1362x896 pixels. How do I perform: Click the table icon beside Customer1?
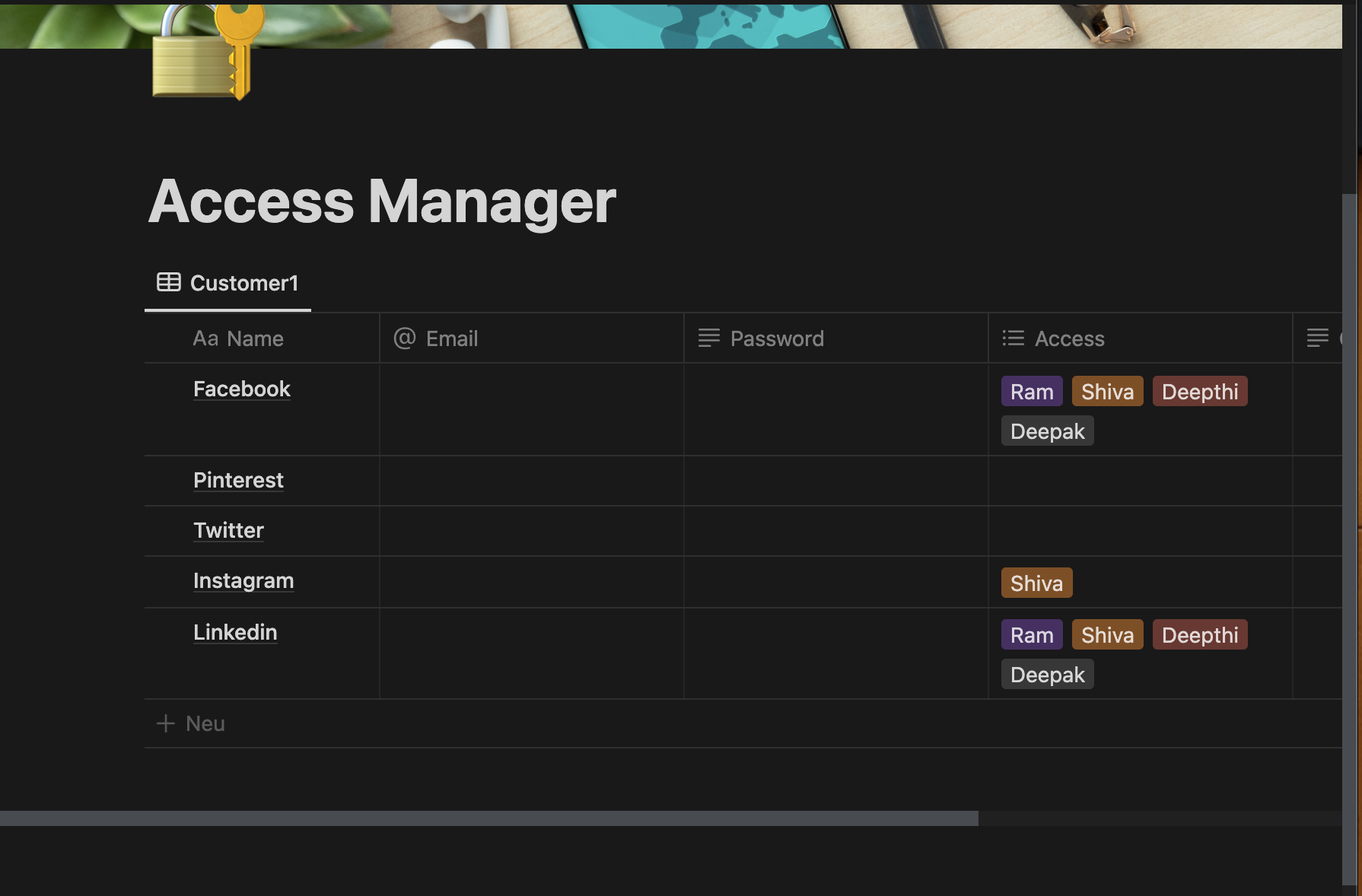point(169,282)
